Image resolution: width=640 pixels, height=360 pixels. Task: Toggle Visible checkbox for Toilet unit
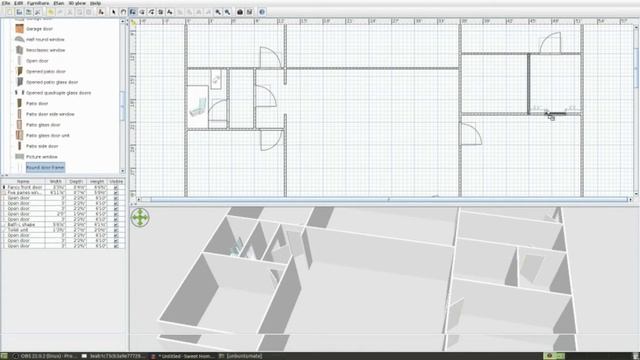[x=116, y=230]
